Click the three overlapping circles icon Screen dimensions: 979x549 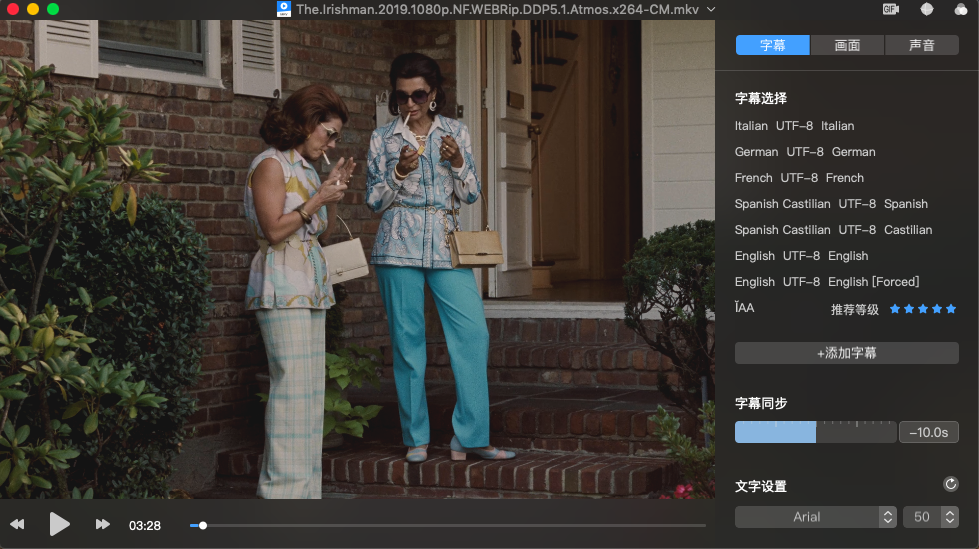point(961,9)
